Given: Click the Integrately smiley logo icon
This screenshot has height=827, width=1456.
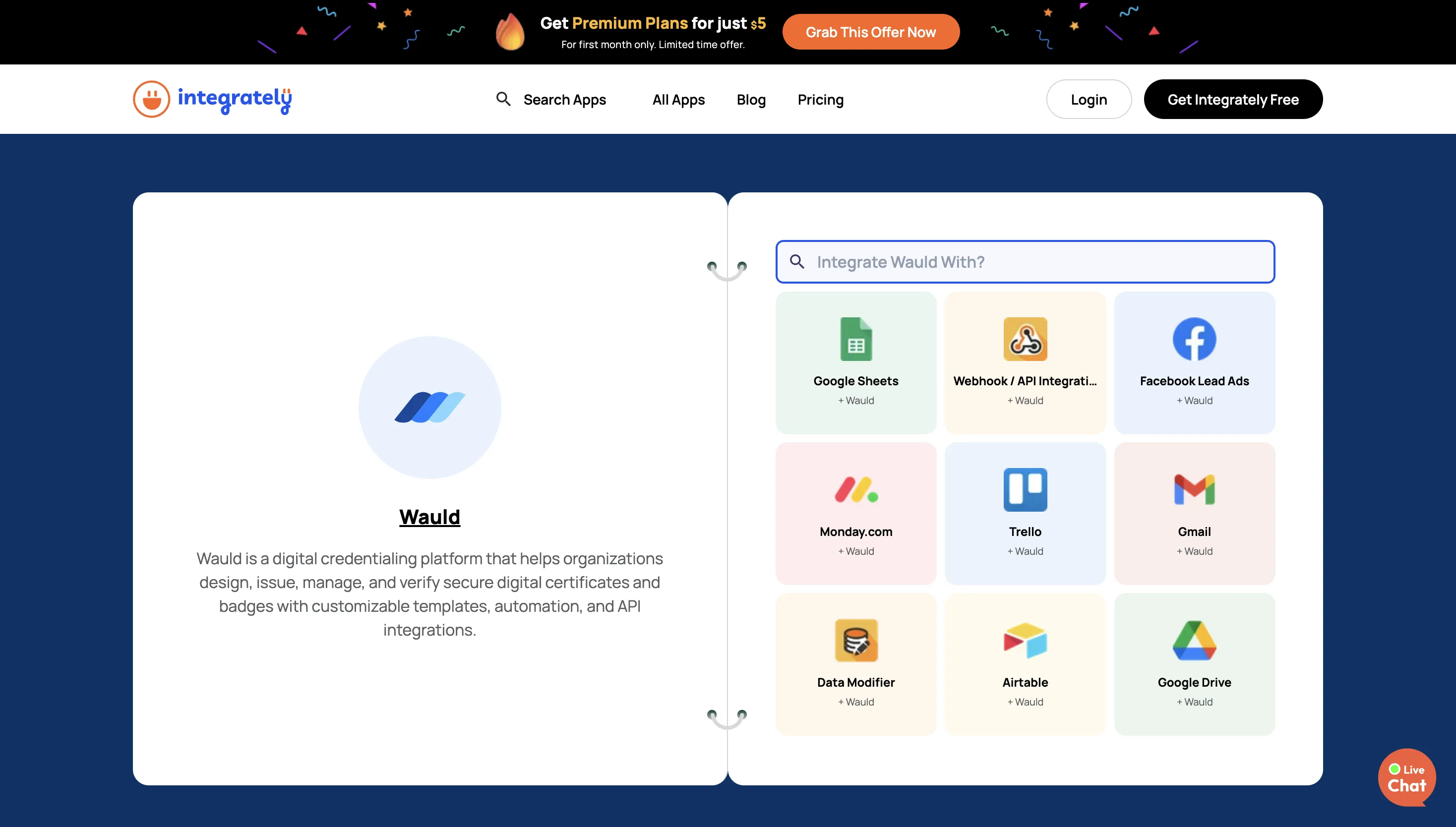Looking at the screenshot, I should point(151,99).
